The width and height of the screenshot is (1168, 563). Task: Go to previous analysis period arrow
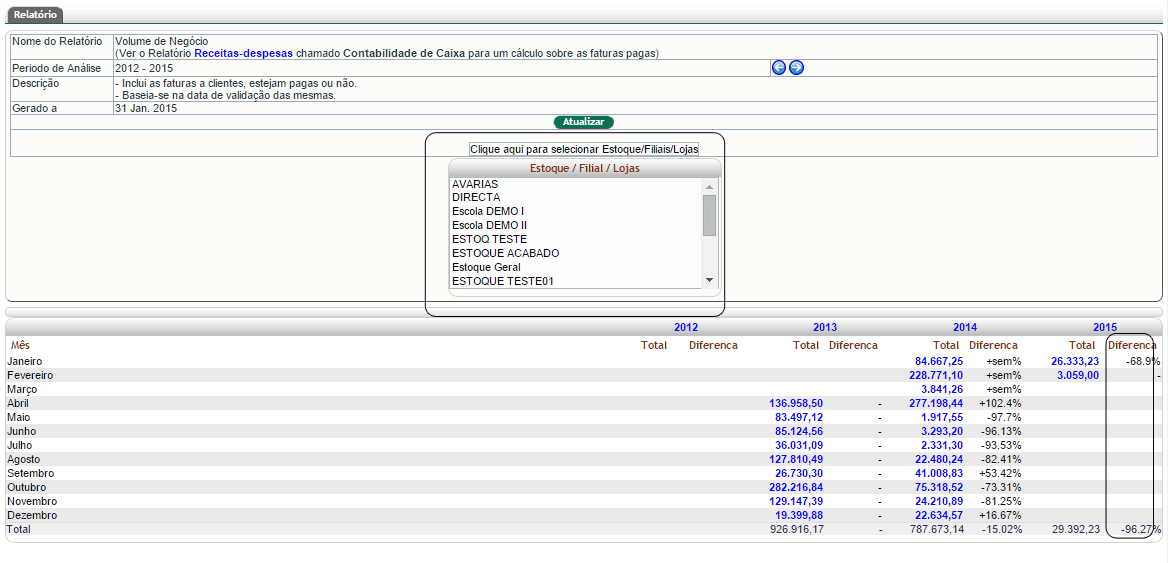point(779,68)
